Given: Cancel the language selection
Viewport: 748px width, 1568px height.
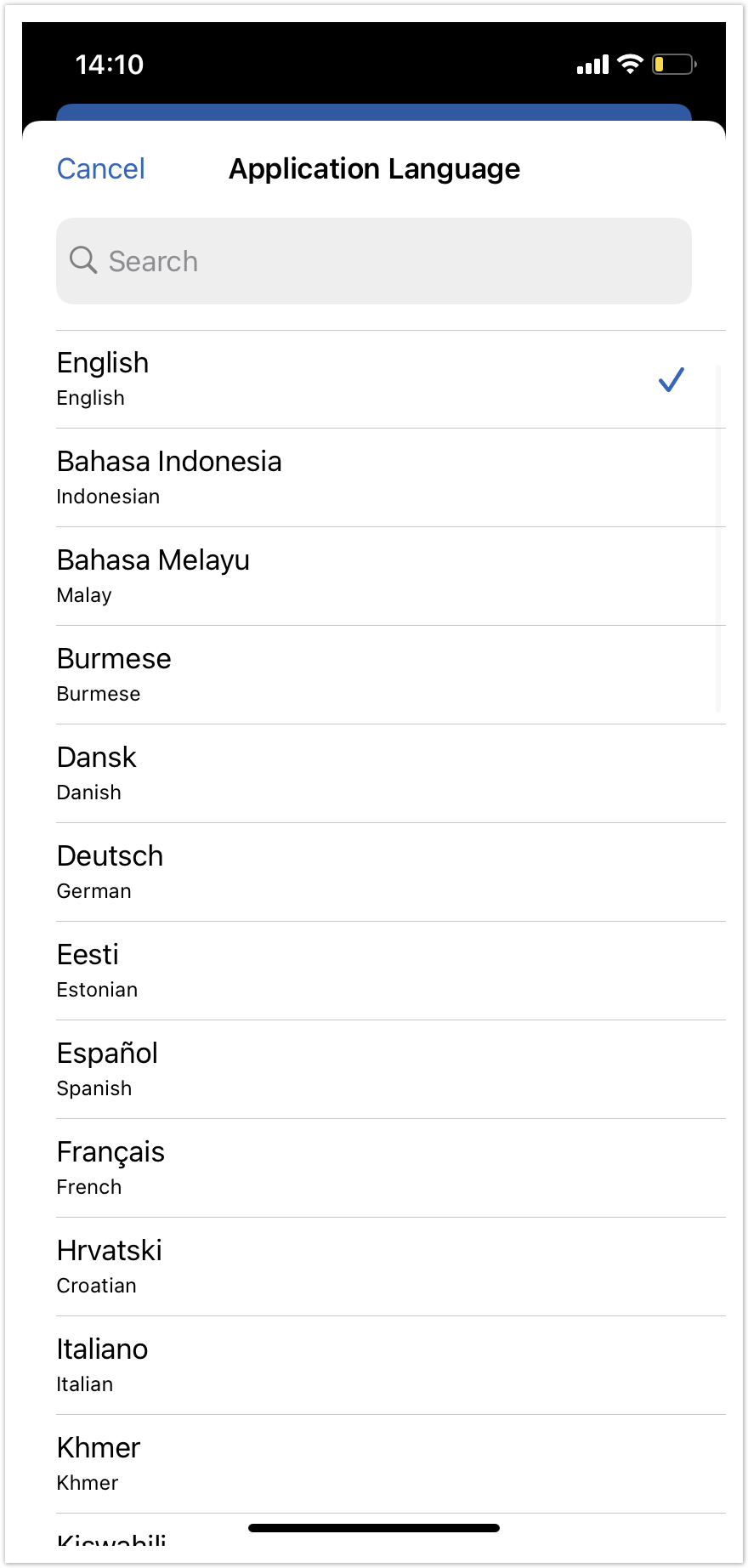Looking at the screenshot, I should tap(101, 169).
